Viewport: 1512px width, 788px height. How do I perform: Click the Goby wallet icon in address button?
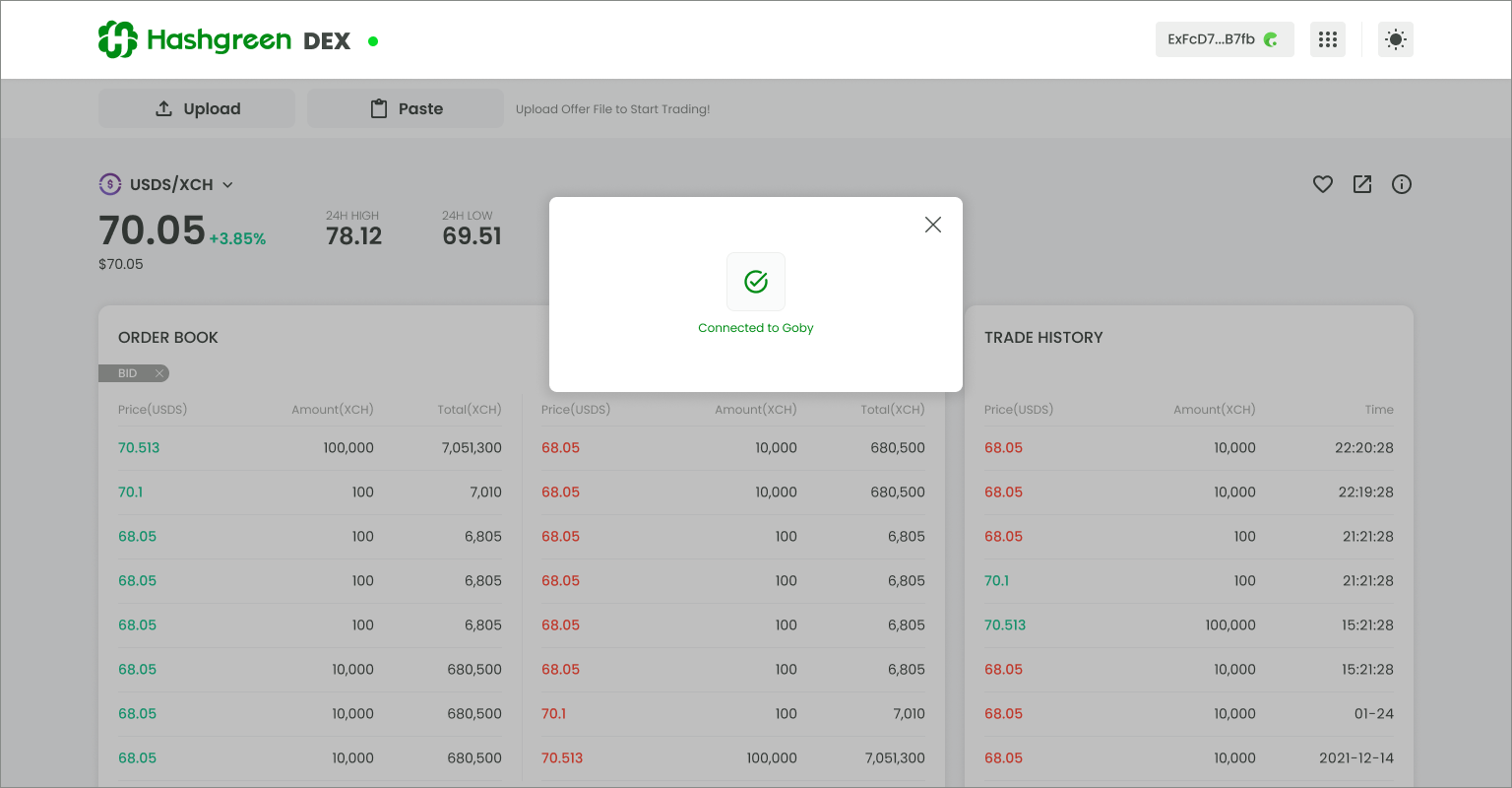pos(1271,39)
